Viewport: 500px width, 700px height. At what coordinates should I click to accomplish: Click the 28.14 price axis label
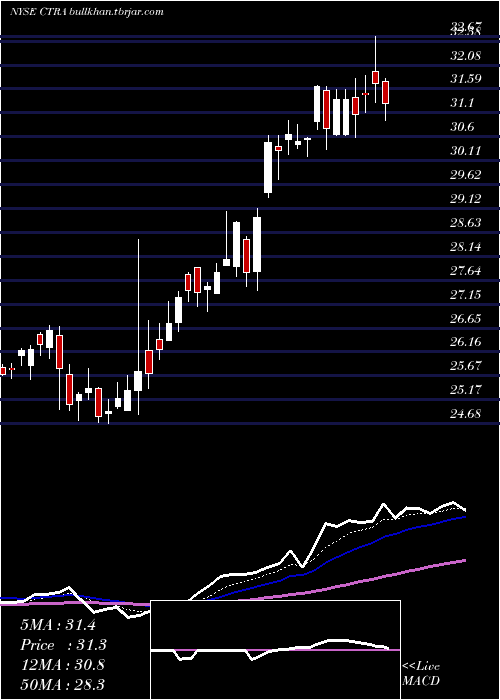click(466, 246)
